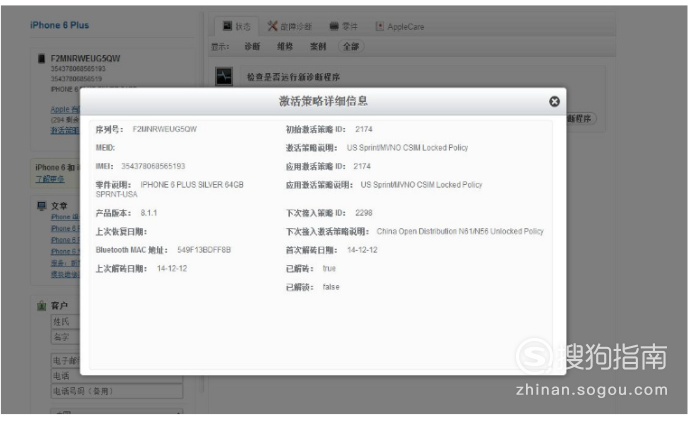
Task: Click the wrench icon of 故障诊断
Action: pyautogui.click(x=272, y=26)
